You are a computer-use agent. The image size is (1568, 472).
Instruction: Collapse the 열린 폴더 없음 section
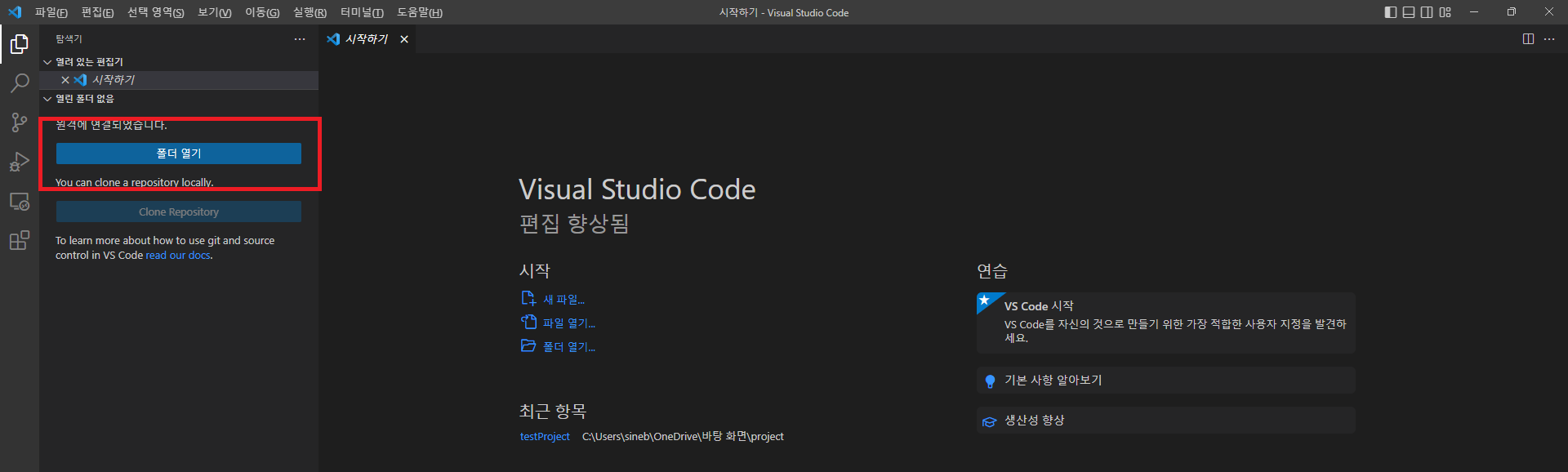click(47, 99)
